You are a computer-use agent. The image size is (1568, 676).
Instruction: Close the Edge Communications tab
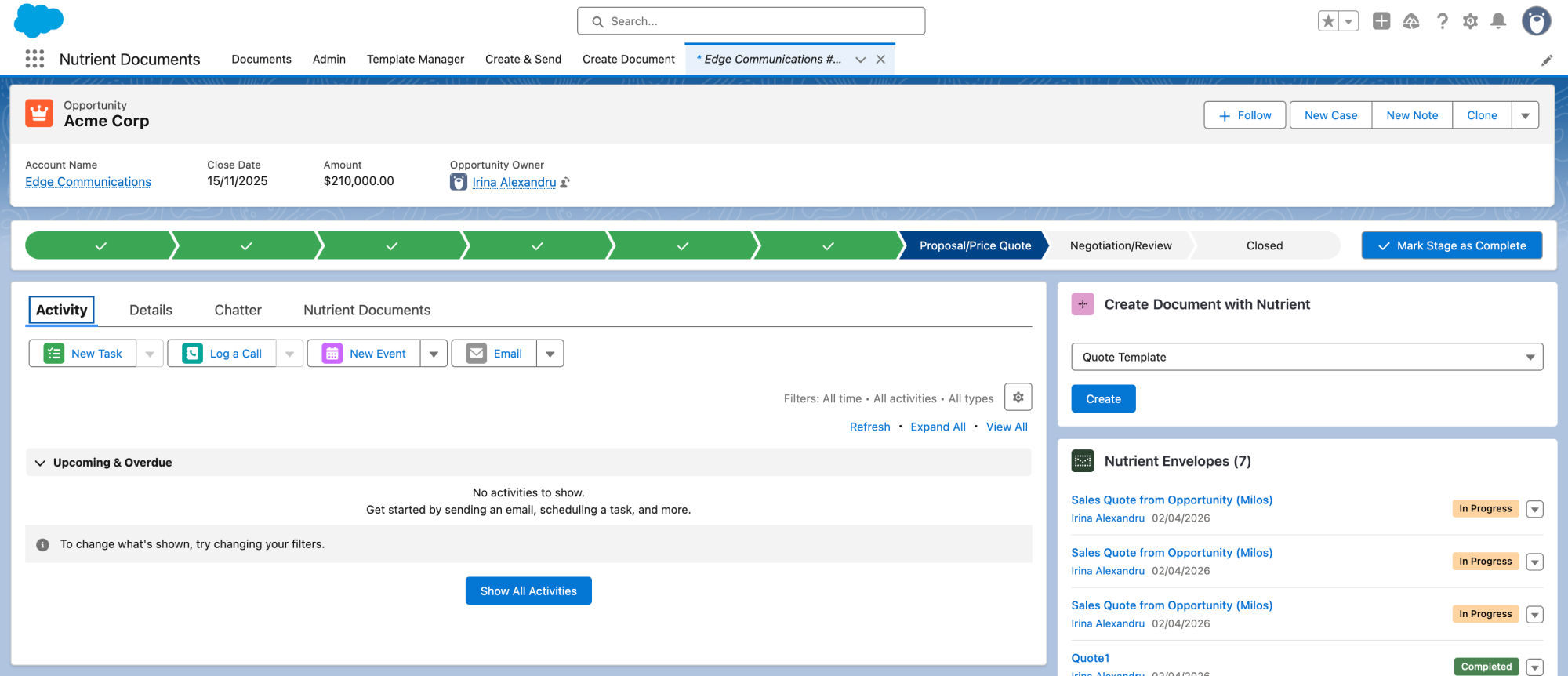(880, 60)
